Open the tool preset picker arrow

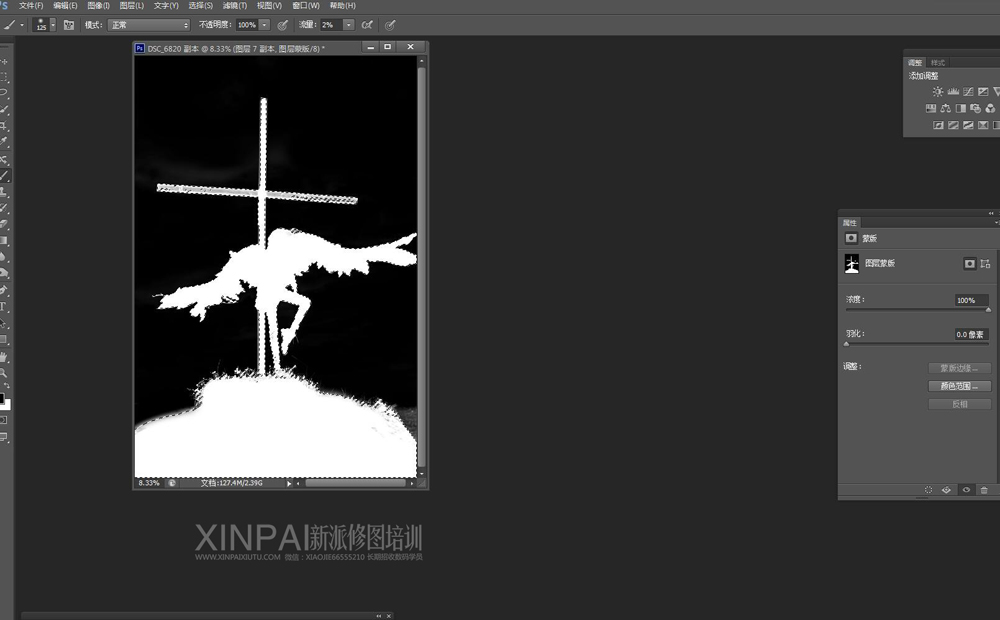click(22, 25)
